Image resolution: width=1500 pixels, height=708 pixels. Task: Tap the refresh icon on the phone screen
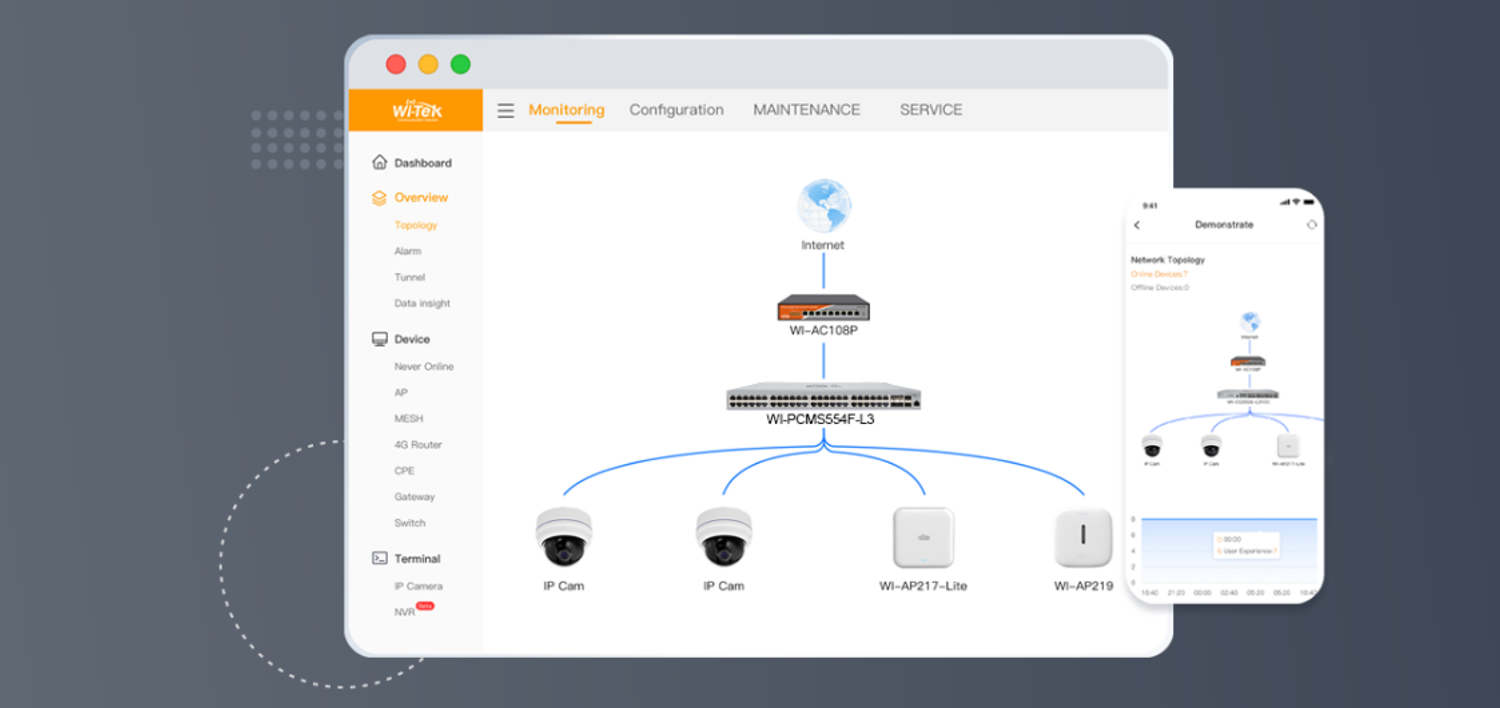1311,225
